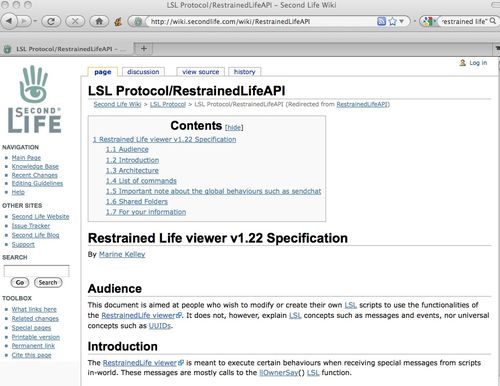
Task: Open 'Help' in navigation sidebar
Action: click(18, 192)
